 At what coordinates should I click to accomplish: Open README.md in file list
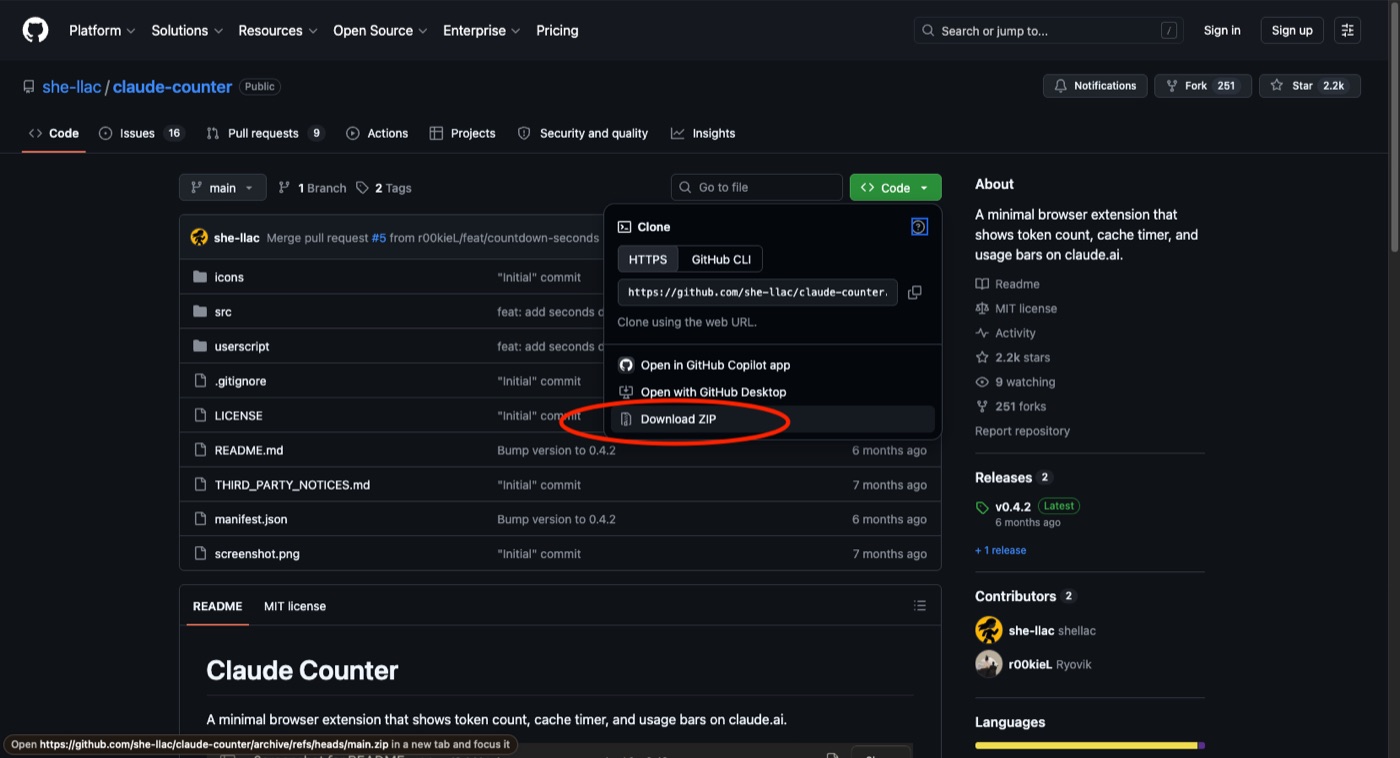point(249,450)
